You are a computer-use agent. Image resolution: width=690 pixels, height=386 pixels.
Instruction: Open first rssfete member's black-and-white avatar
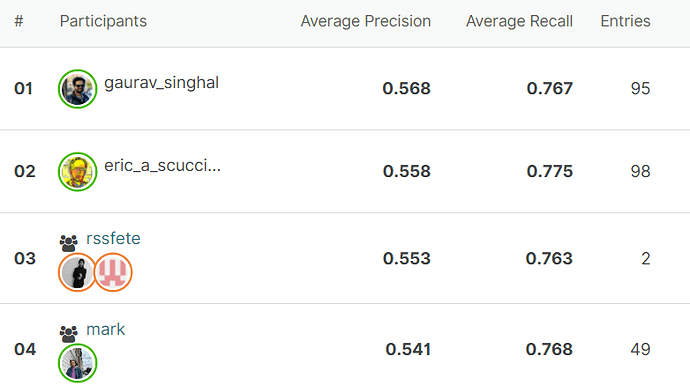coord(77,272)
